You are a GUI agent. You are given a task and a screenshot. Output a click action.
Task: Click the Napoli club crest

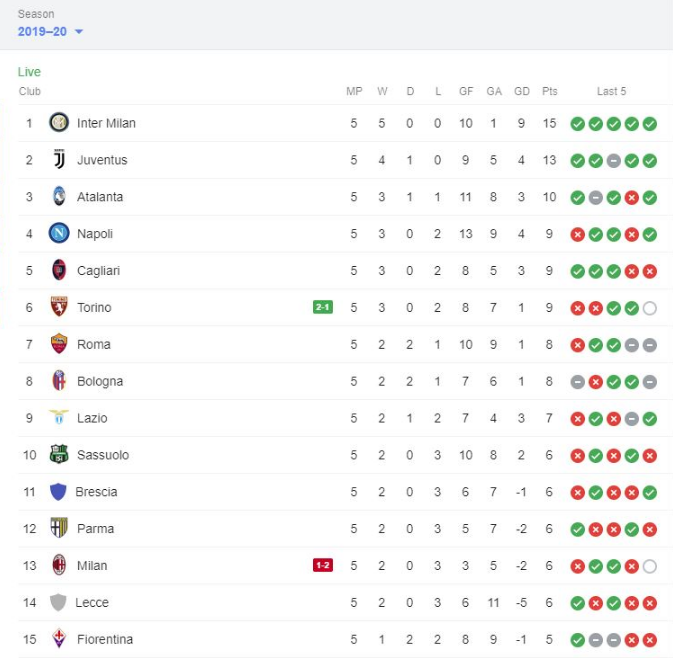point(59,234)
